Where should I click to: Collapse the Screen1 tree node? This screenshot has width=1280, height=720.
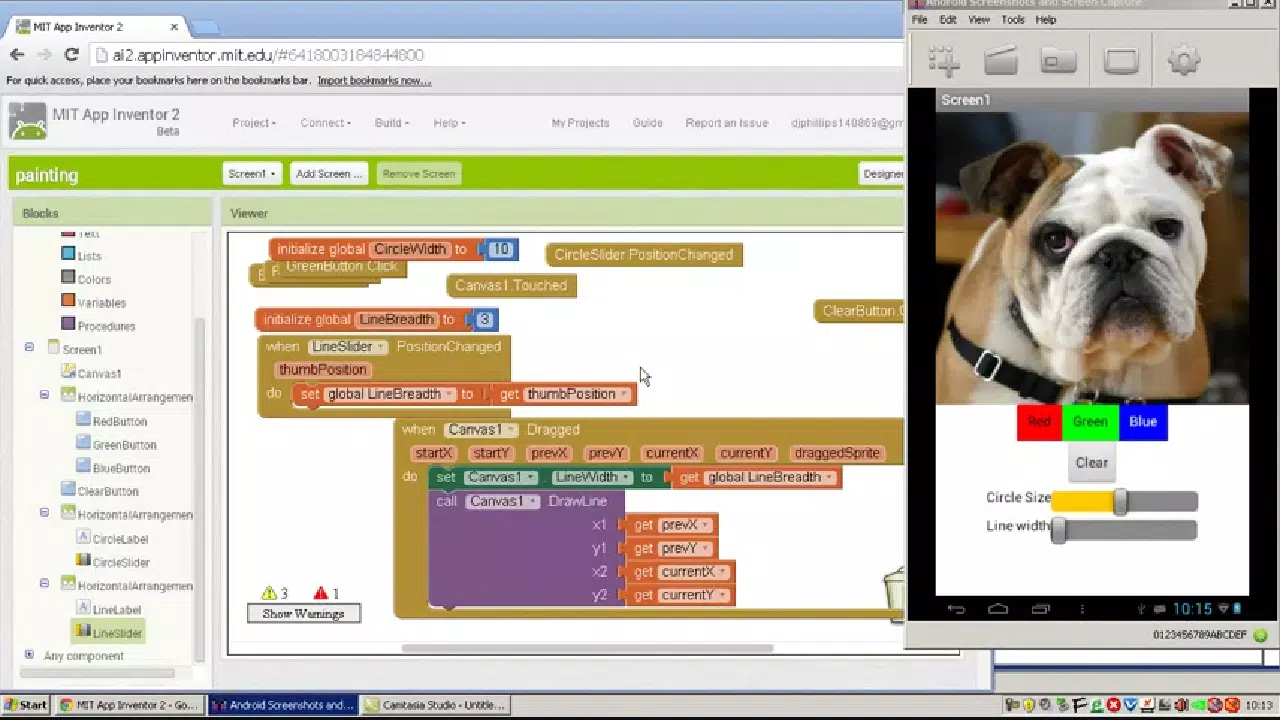click(x=29, y=347)
